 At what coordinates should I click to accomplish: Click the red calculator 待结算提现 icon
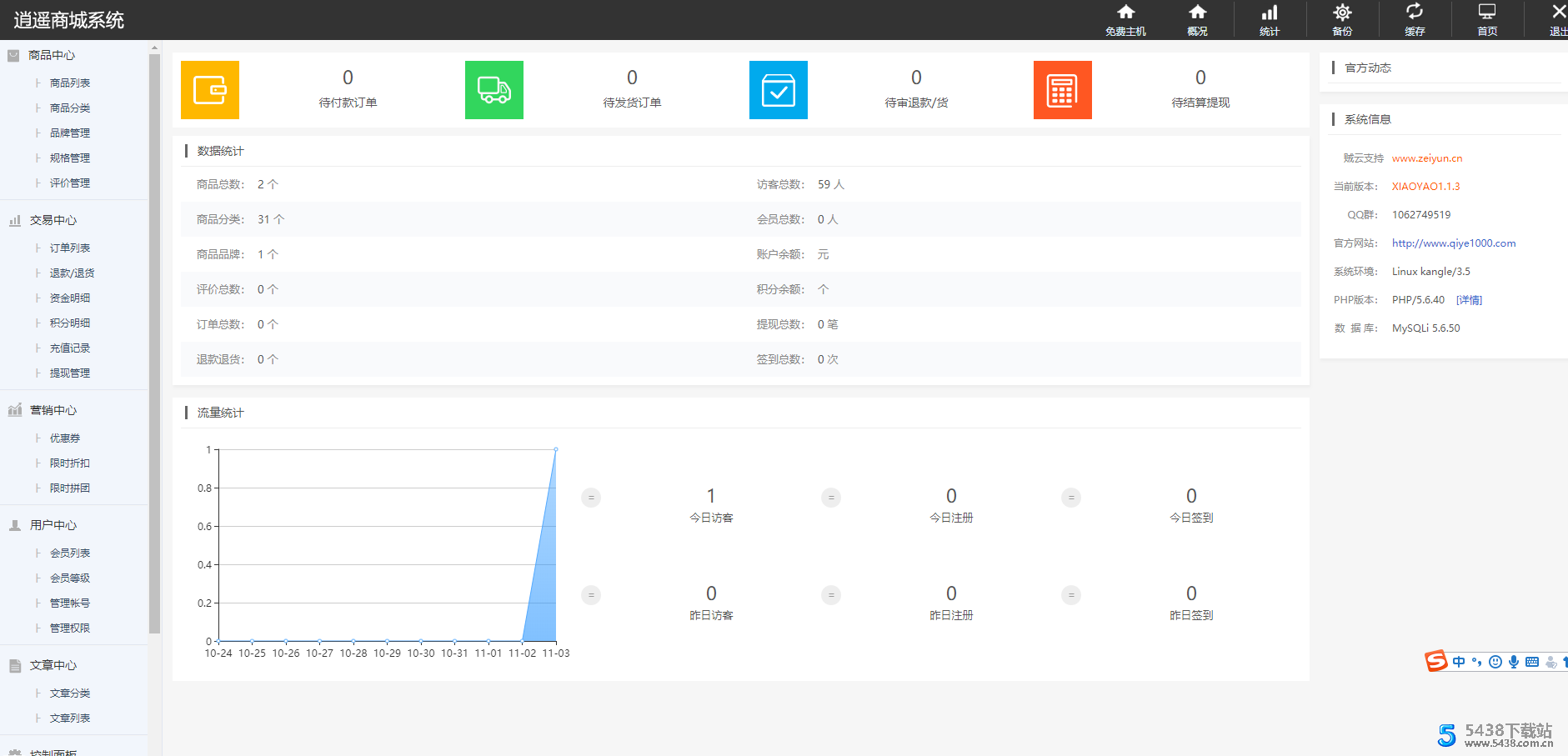(1063, 90)
